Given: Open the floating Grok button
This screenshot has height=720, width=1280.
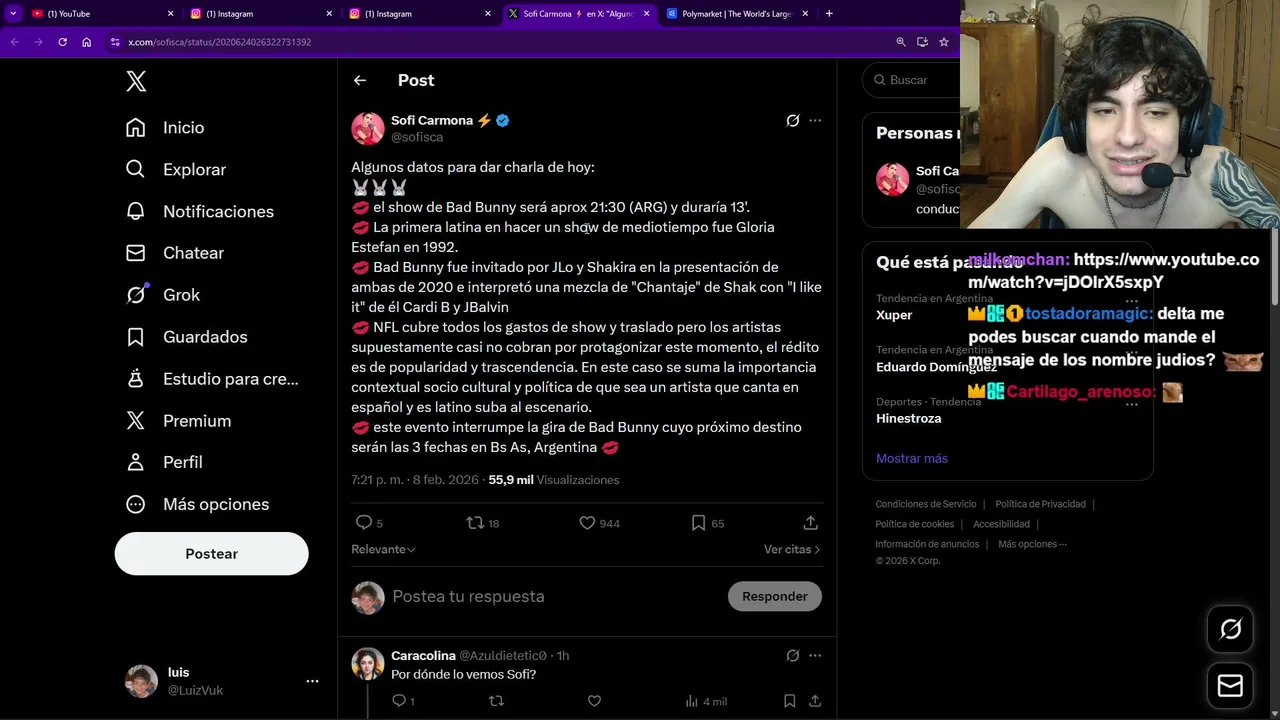Looking at the screenshot, I should [1230, 629].
